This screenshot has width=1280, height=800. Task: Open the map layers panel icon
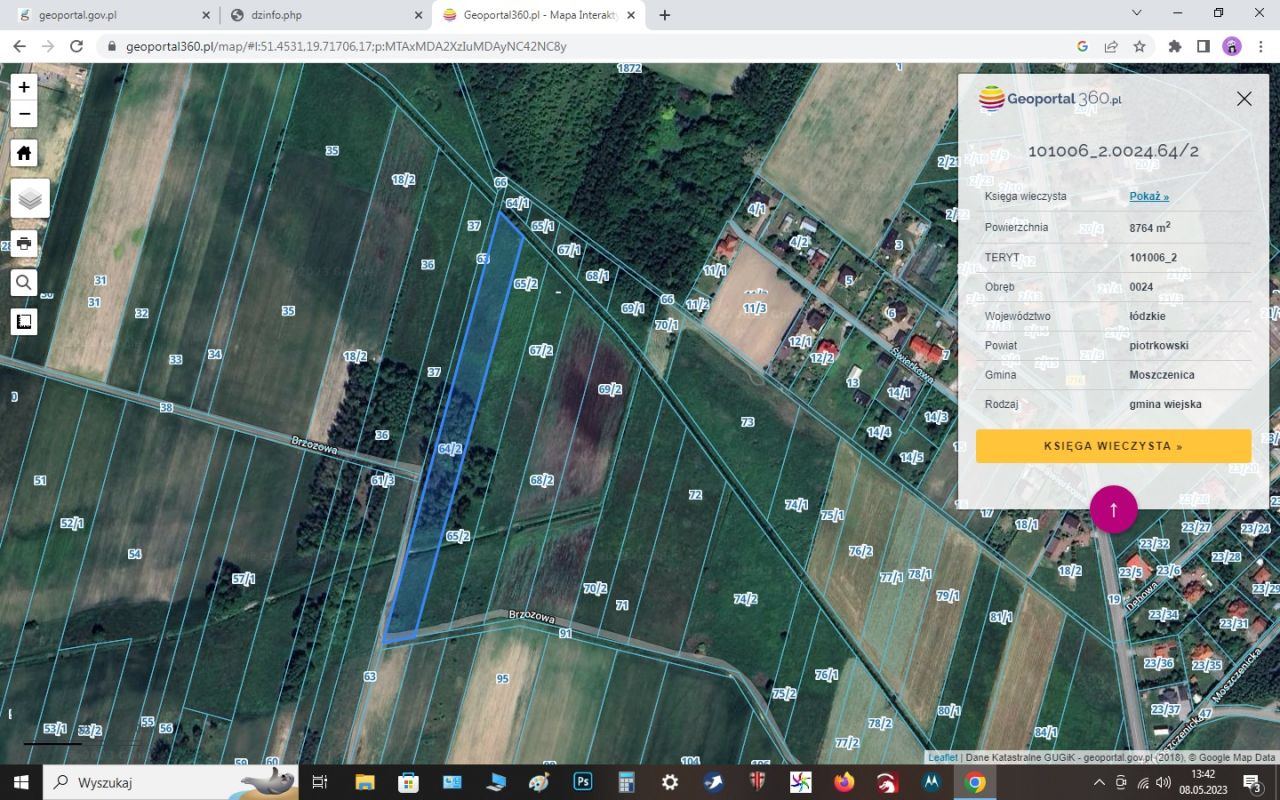coord(27,197)
